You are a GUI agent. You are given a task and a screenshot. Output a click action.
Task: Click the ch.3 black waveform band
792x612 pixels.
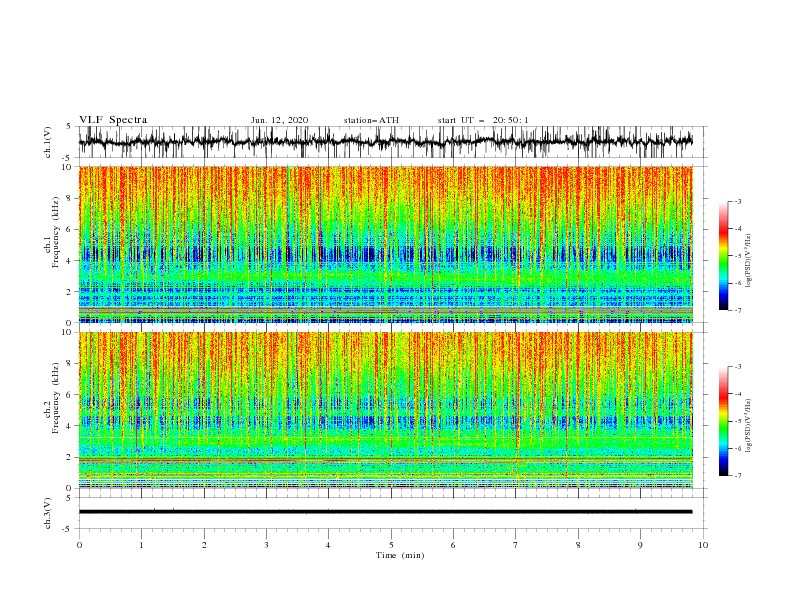click(x=385, y=512)
